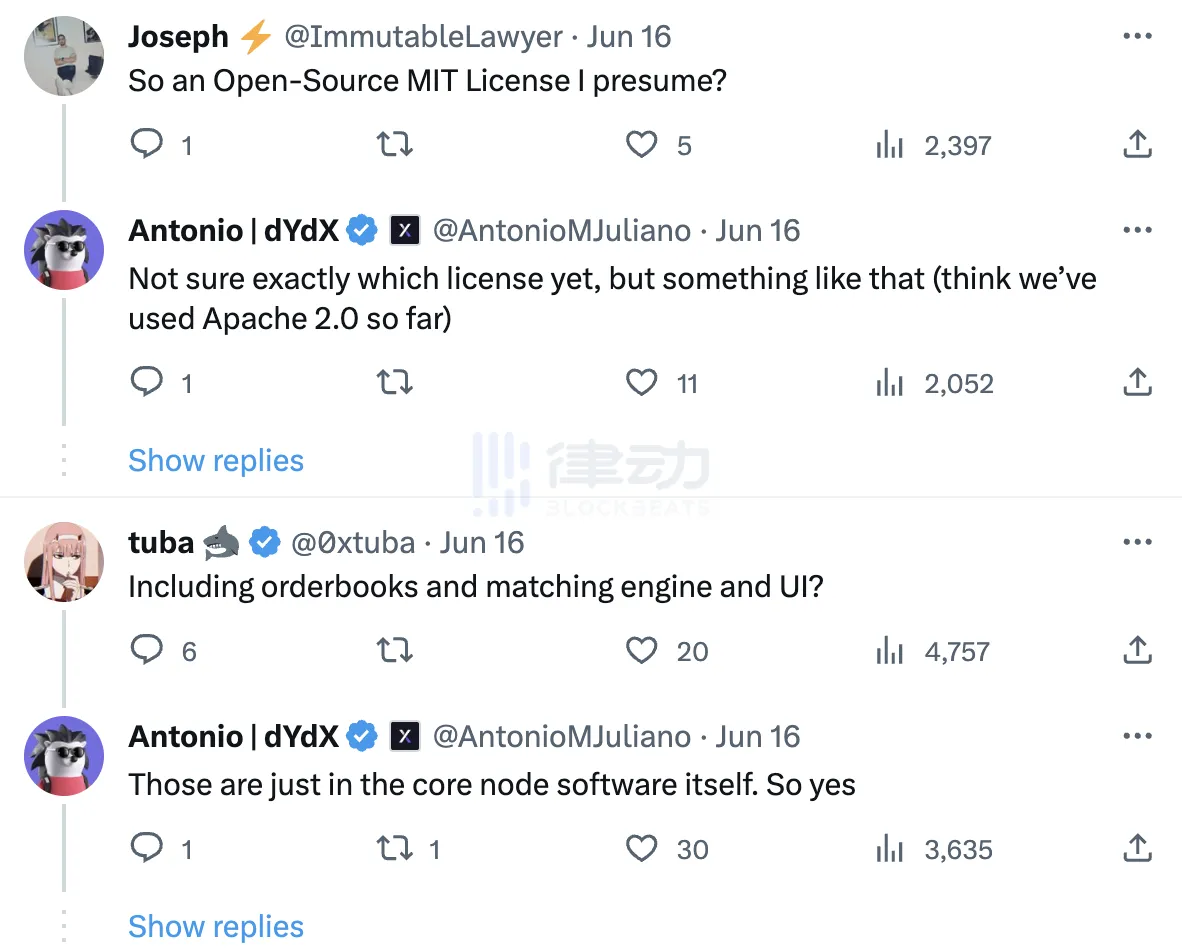
Task: Like Joseph's tweet with 5 likes
Action: pyautogui.click(x=642, y=146)
